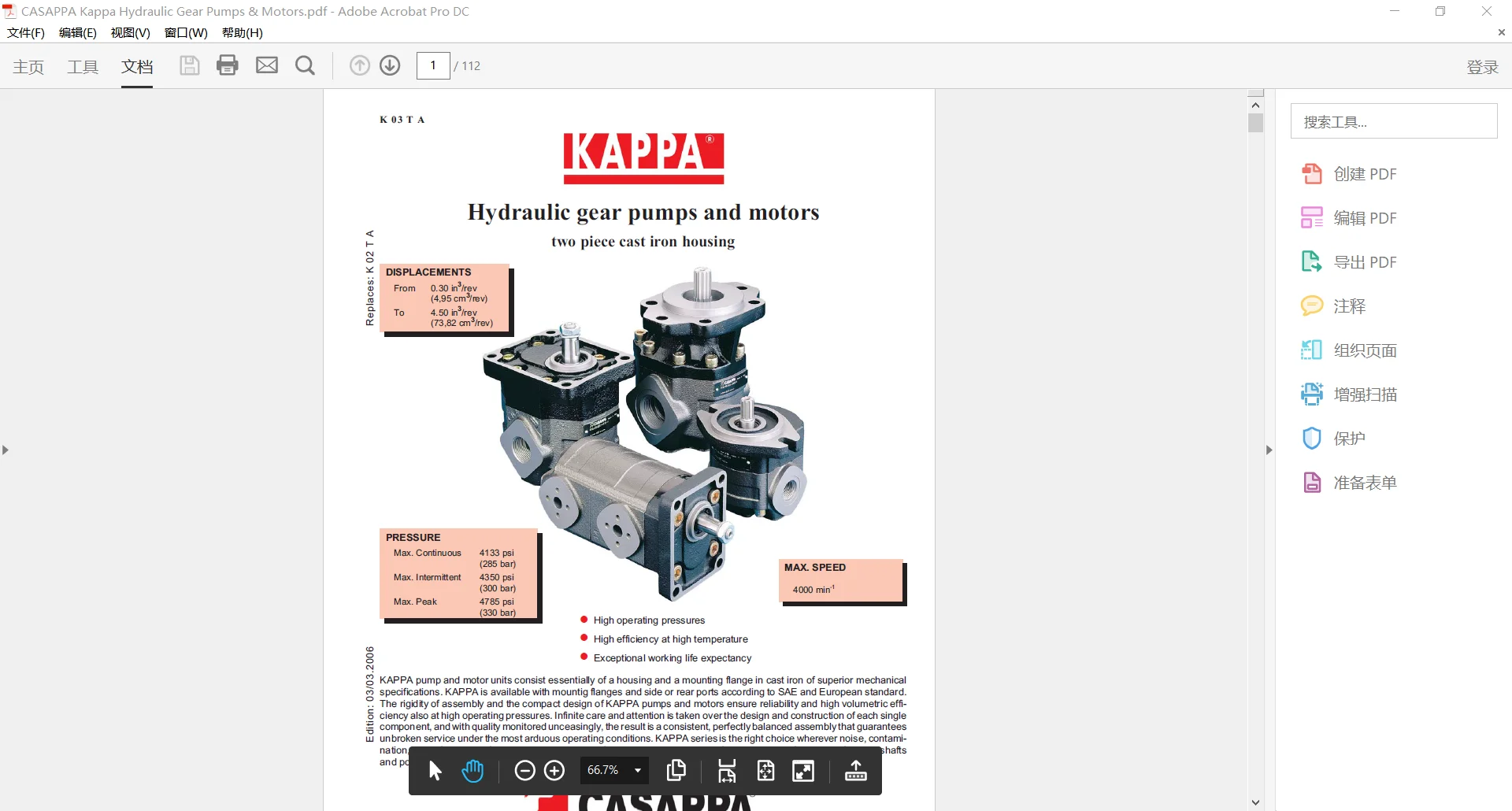Zoom in with plus icon
Viewport: 1512px width, 811px height.
point(554,771)
